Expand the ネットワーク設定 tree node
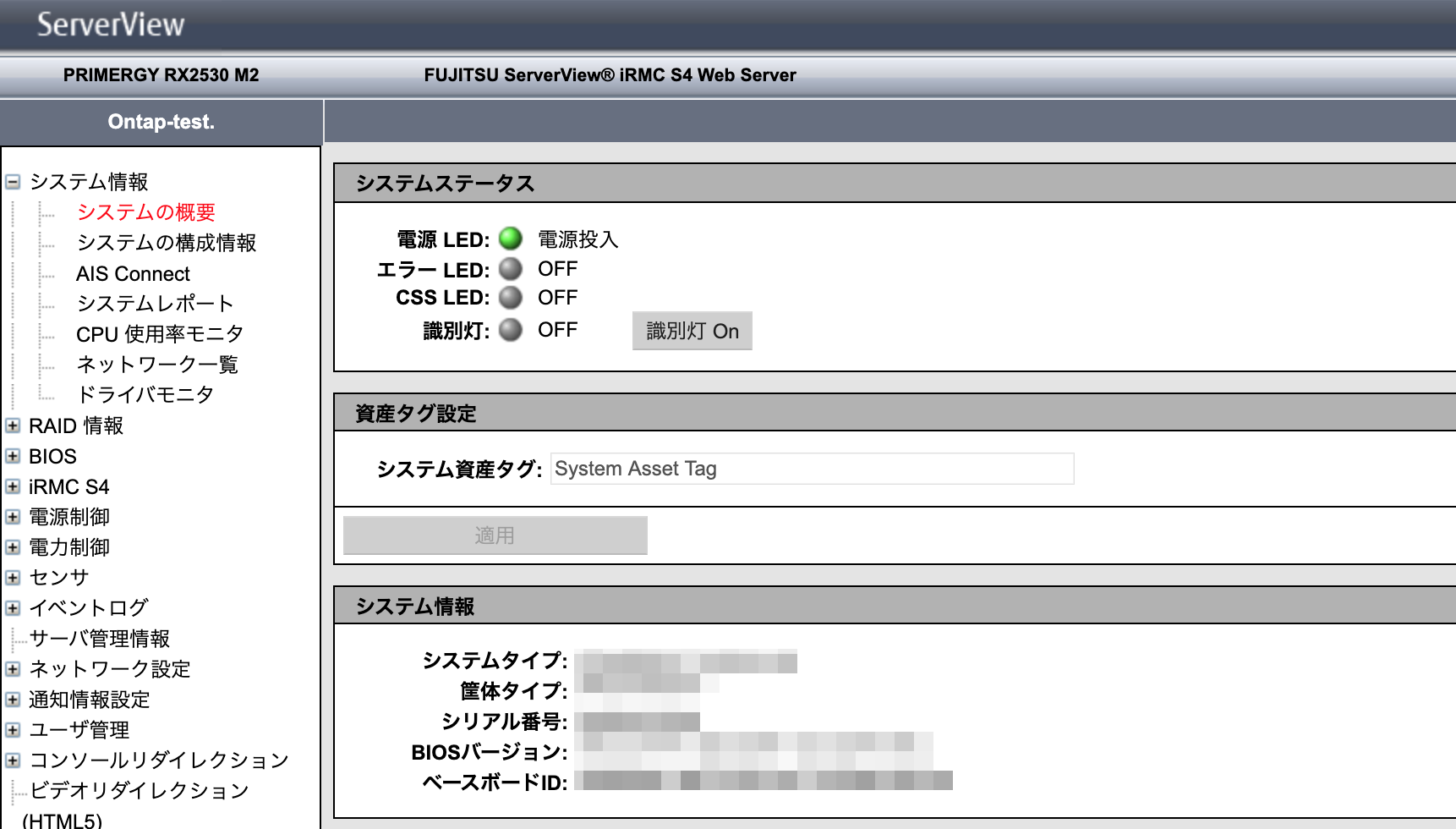 (x=13, y=669)
